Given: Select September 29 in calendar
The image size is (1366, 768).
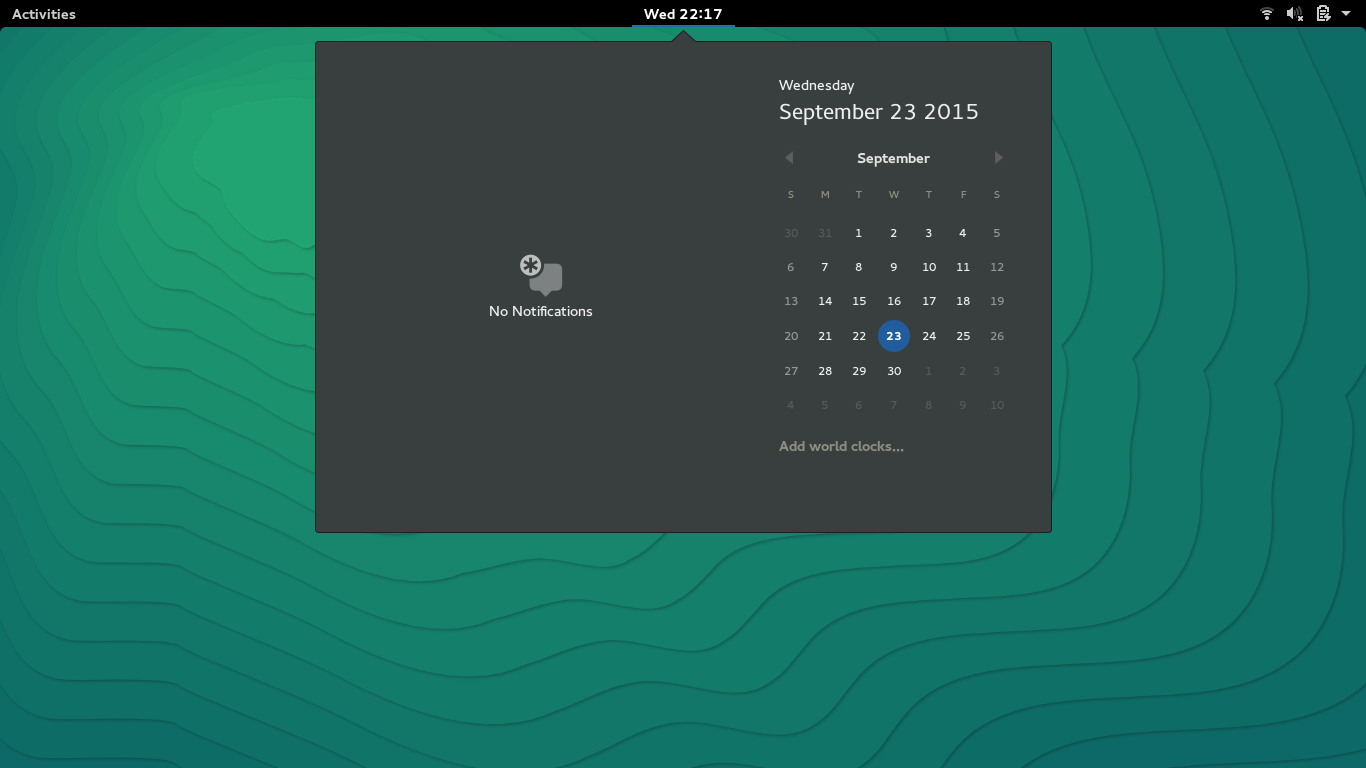Looking at the screenshot, I should (x=859, y=371).
